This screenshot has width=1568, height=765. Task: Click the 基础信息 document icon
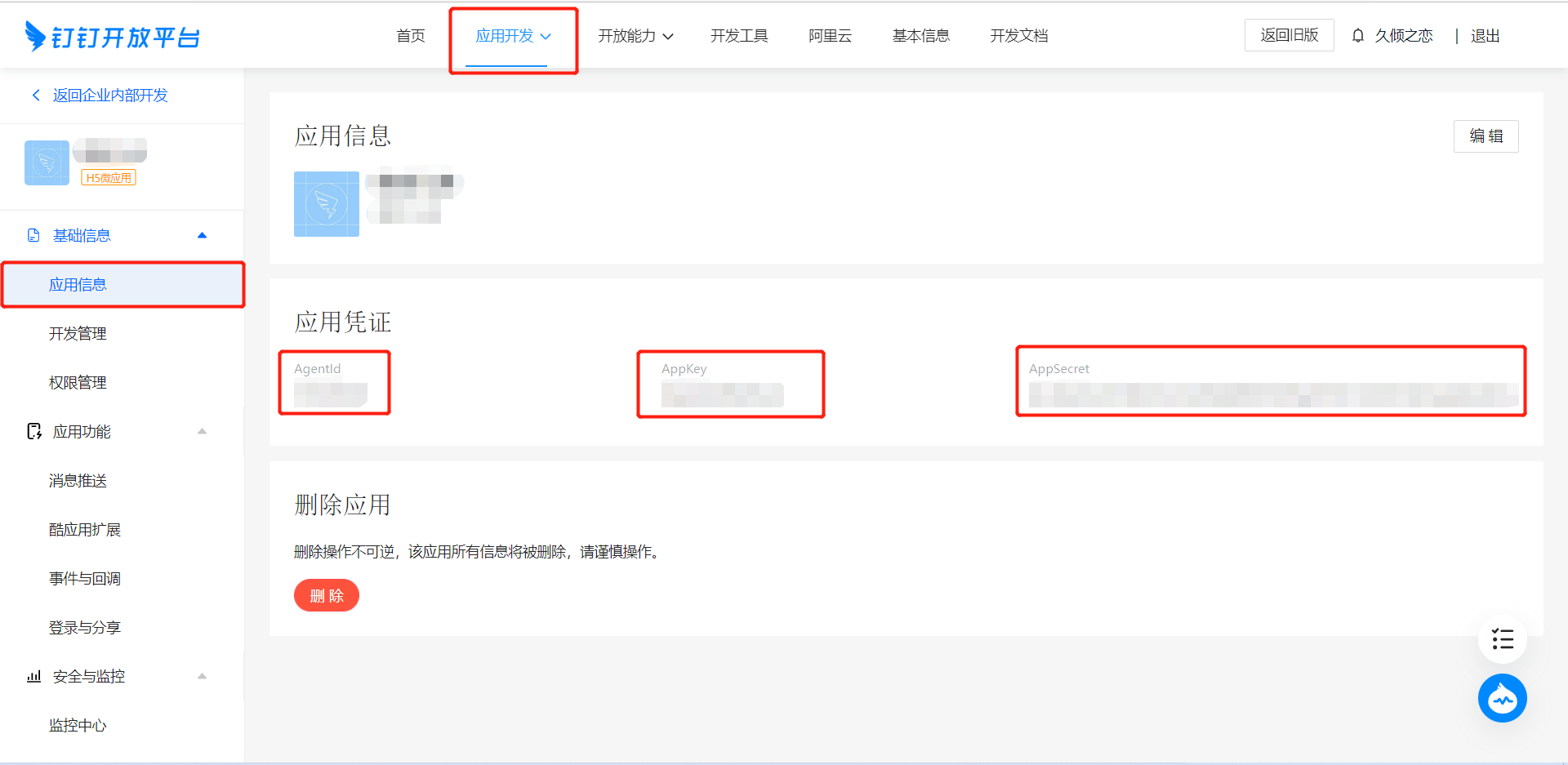pyautogui.click(x=33, y=235)
